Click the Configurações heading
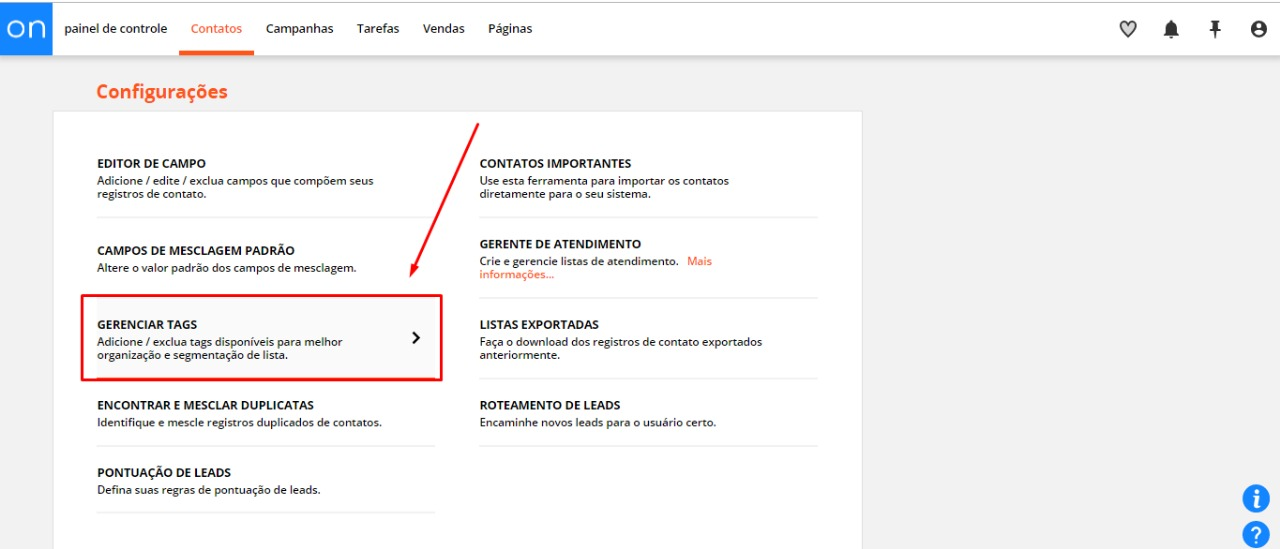 162,92
